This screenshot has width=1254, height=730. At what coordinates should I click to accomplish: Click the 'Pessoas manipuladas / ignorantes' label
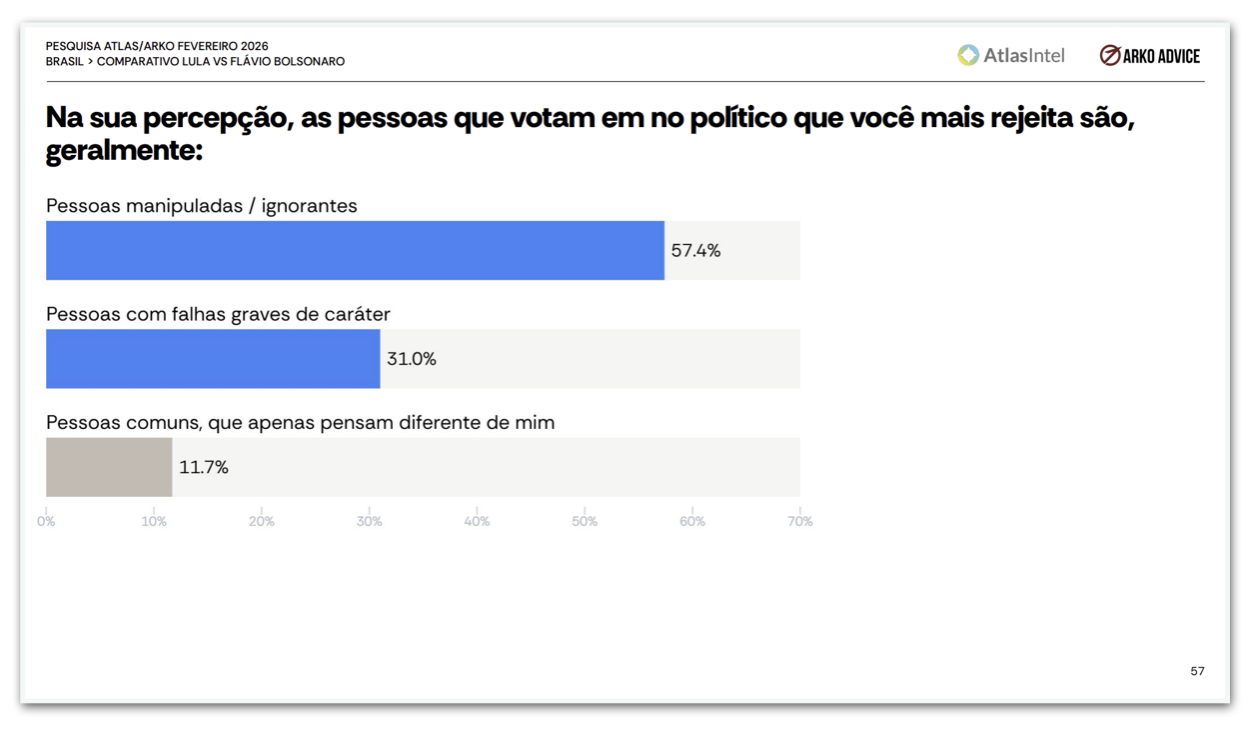[x=202, y=206]
